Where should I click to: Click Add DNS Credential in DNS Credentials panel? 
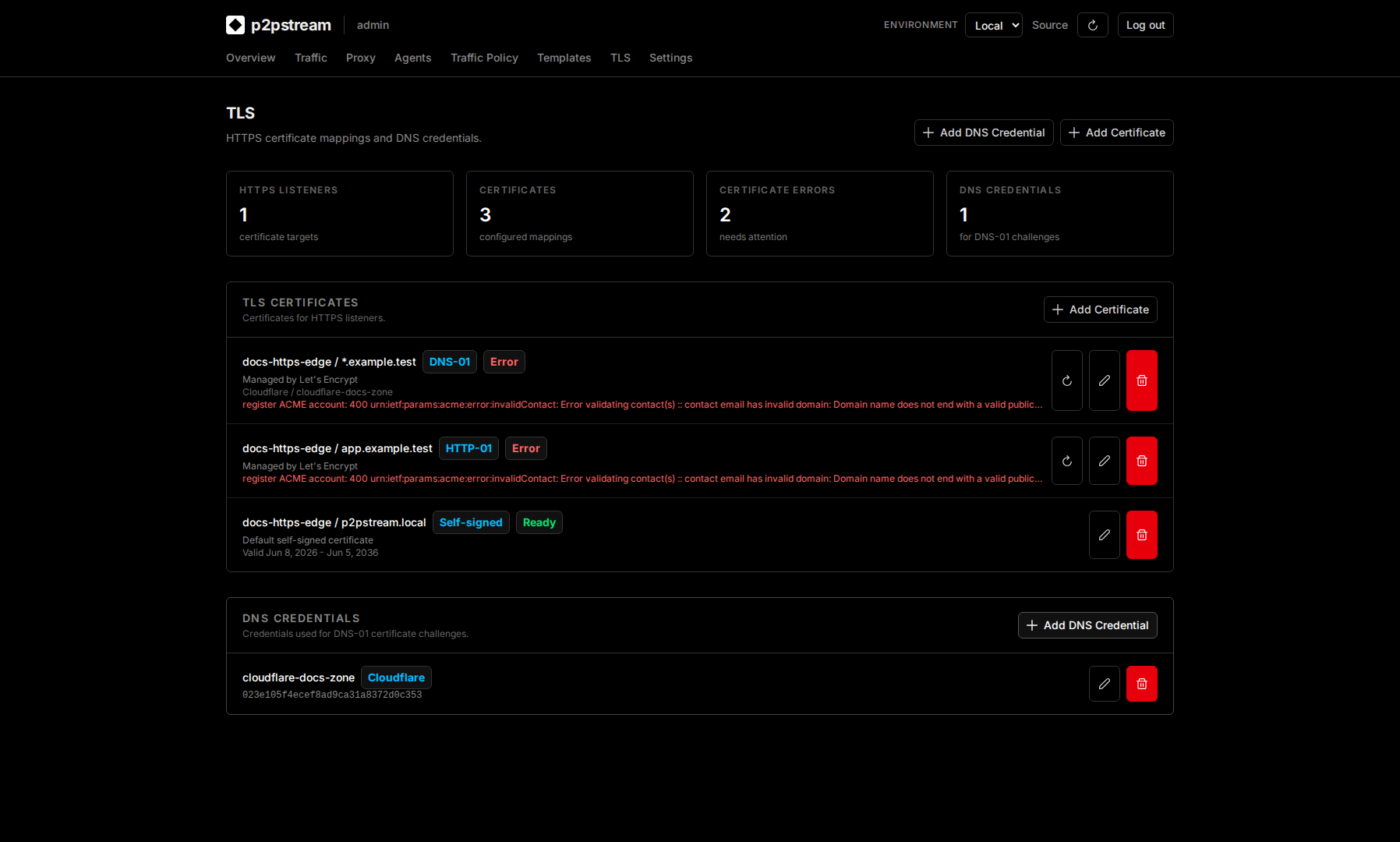[1087, 625]
